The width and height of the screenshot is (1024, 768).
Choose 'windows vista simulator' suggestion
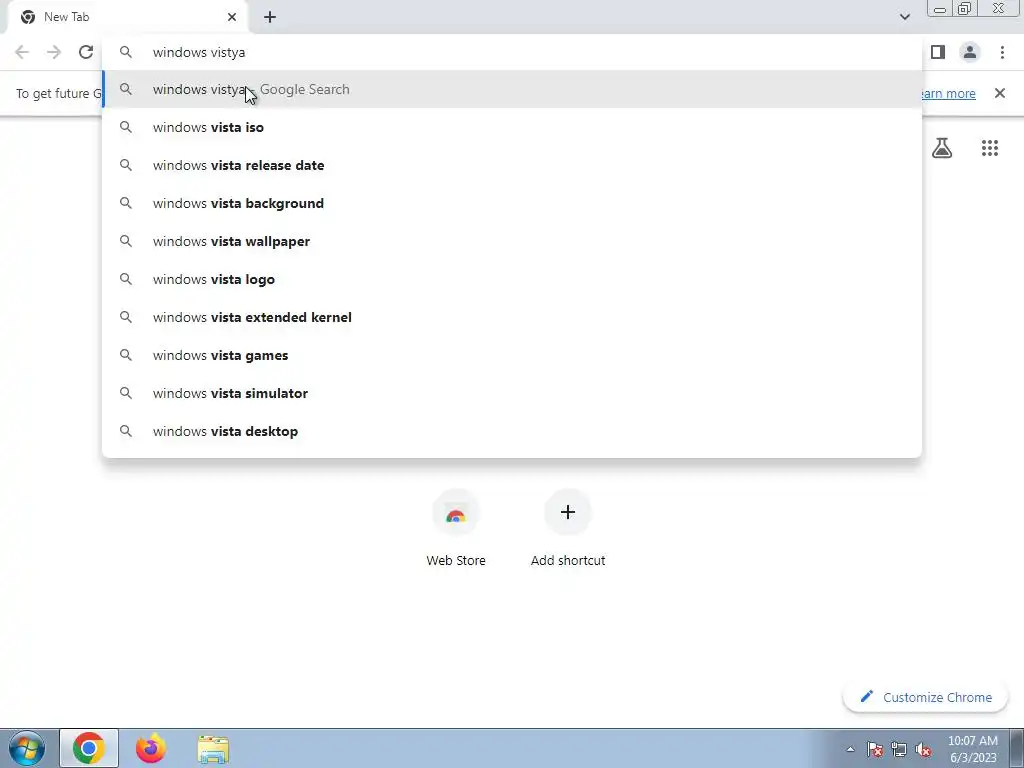[512, 393]
